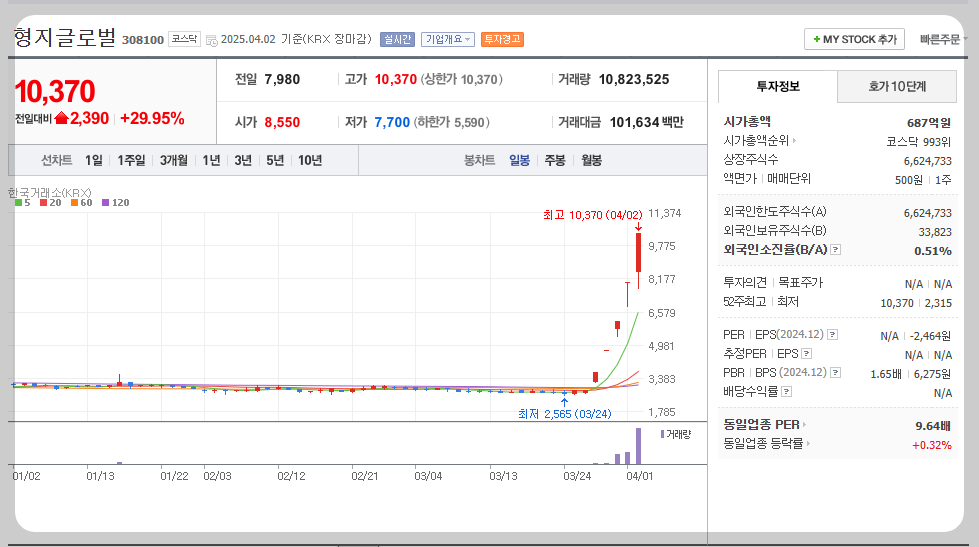Click the 거래대금 value 101,634 백만

pos(646,122)
